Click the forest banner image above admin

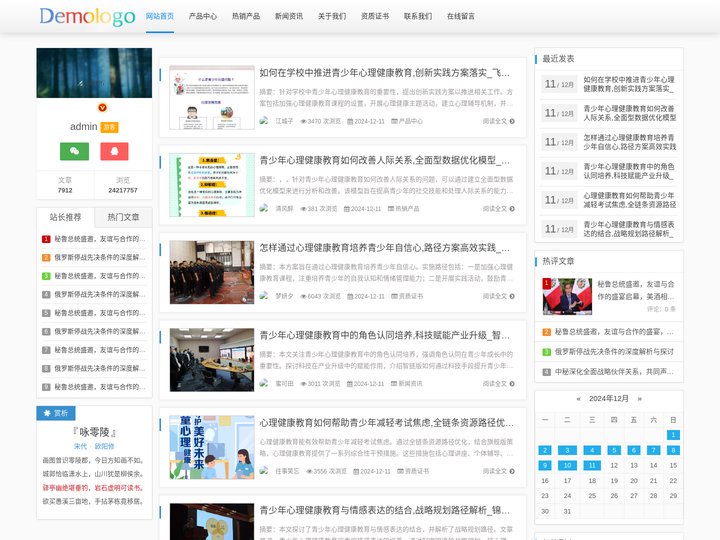pyautogui.click(x=94, y=73)
